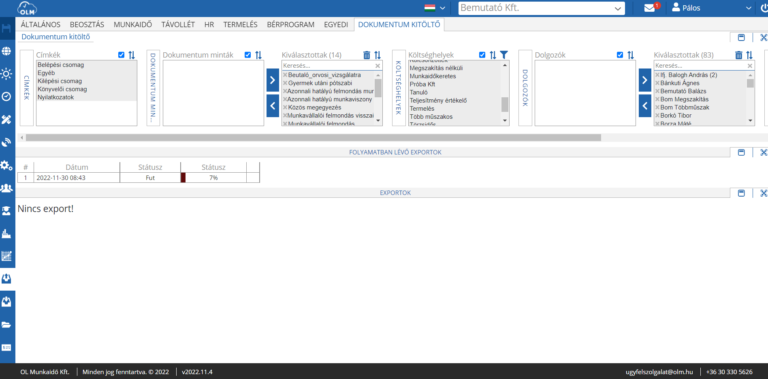768x379 pixels.
Task: Open the Pálos user menu
Action: pyautogui.click(x=711, y=8)
